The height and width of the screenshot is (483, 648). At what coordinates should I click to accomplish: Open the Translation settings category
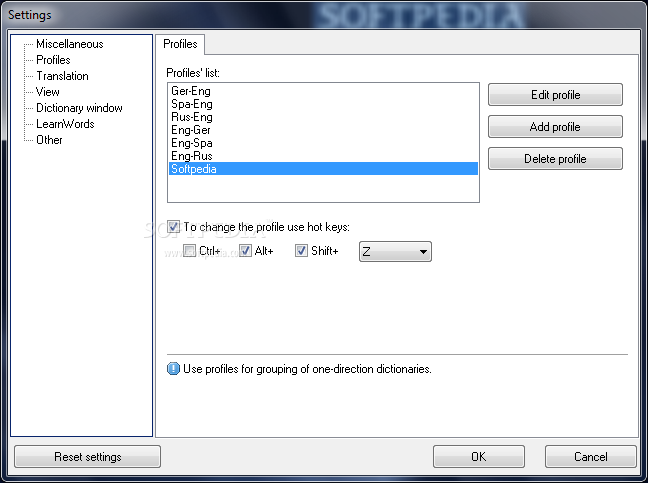(62, 76)
